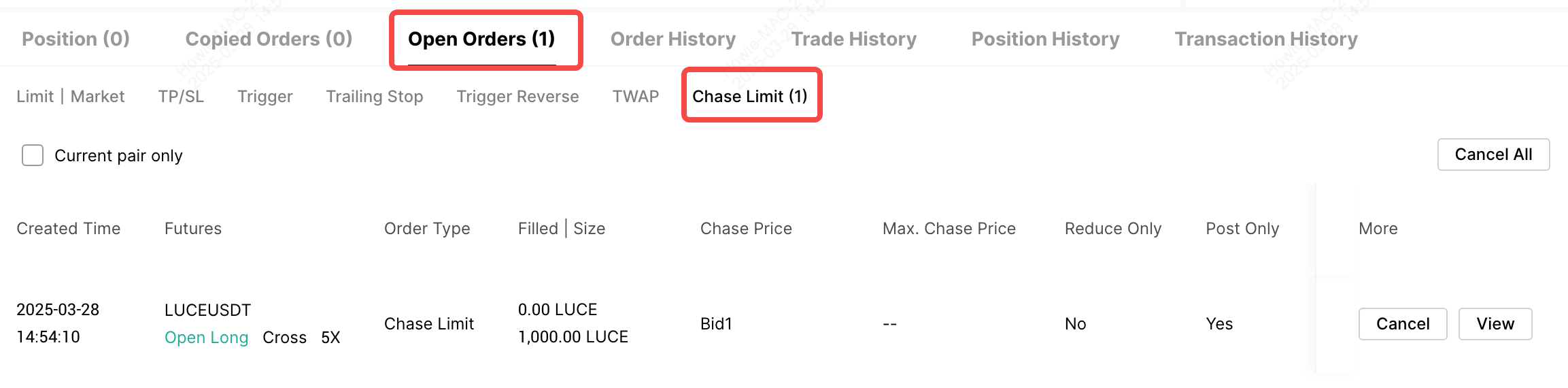Cancel the LUCEUSDT chase limit order
The image size is (1568, 388).
1402,324
